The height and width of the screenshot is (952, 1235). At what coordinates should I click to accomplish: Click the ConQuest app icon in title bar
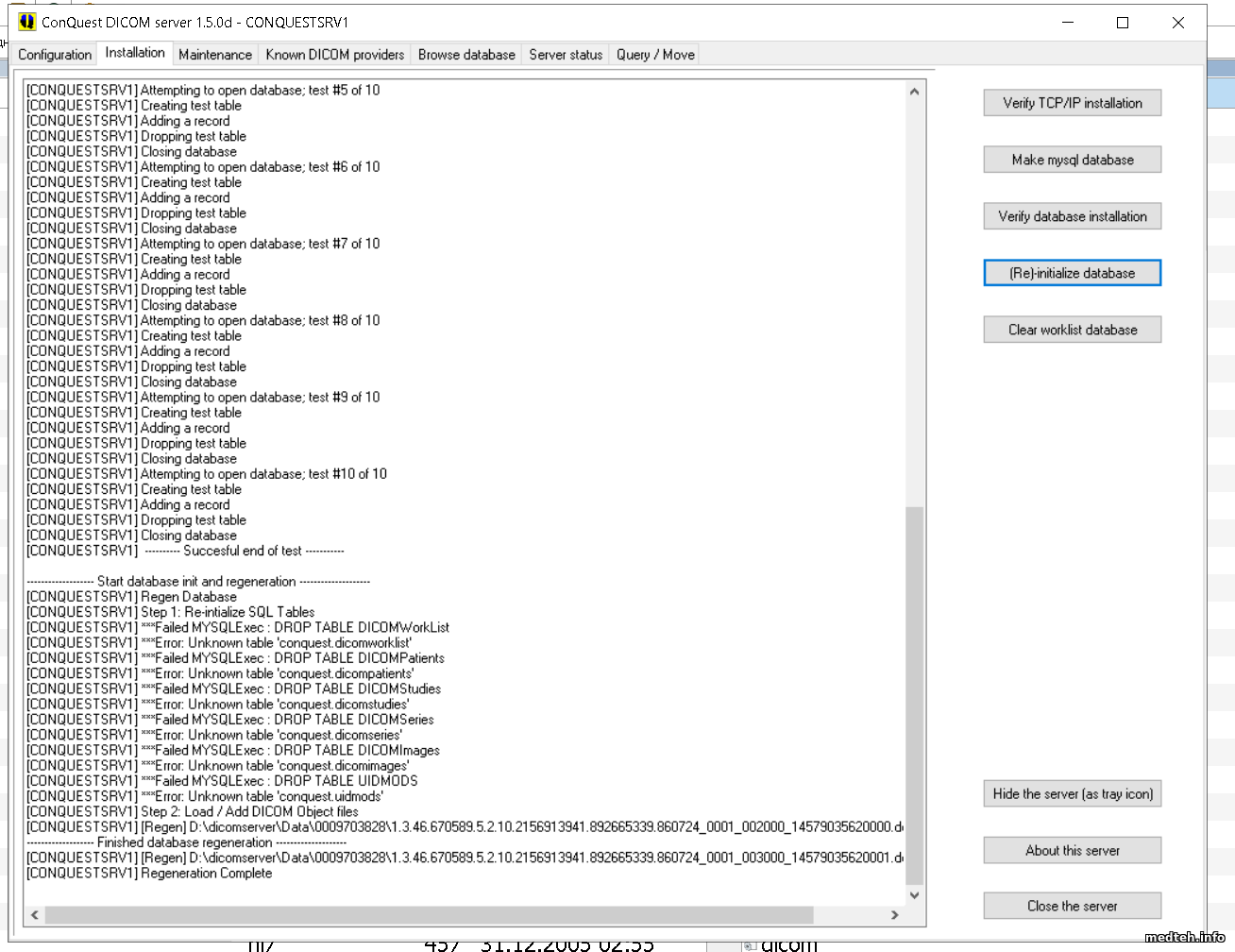26,22
